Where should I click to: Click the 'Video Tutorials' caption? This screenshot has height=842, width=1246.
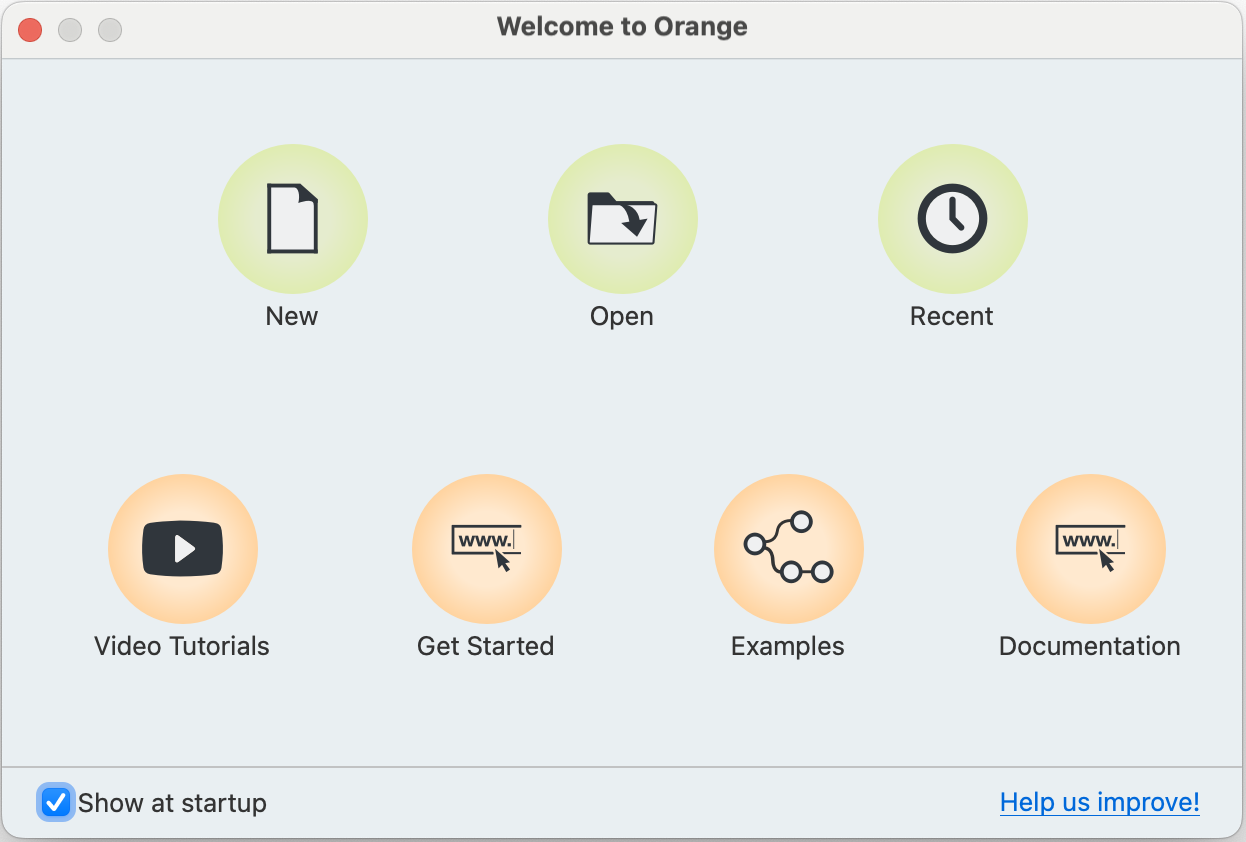pos(182,646)
